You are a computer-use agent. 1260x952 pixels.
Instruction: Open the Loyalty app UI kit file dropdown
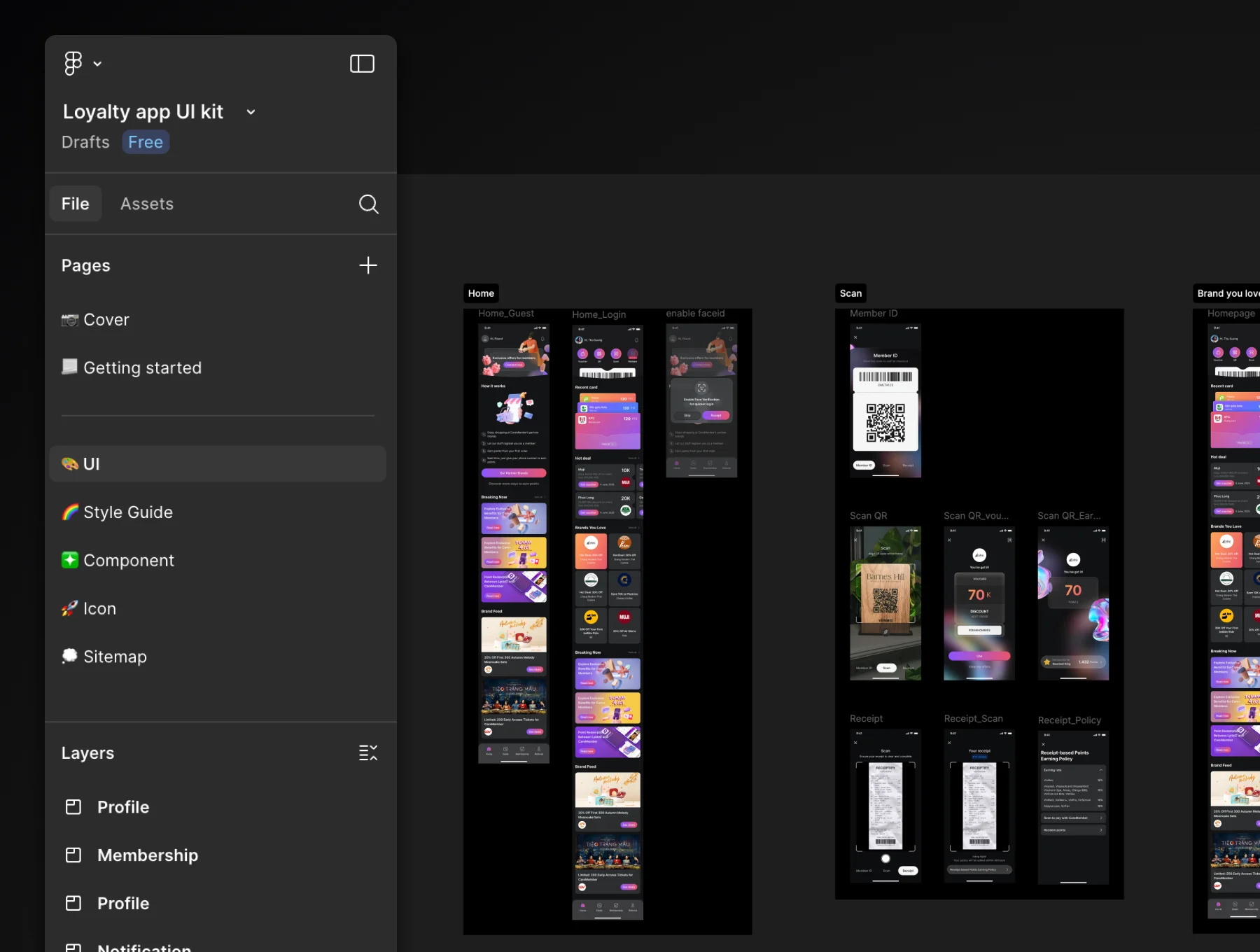point(251,112)
